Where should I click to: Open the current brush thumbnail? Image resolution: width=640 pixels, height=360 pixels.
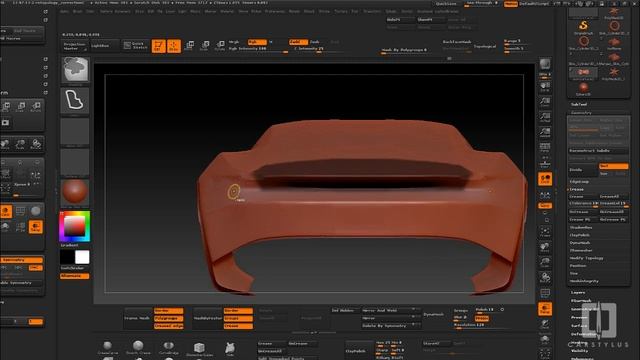point(75,69)
